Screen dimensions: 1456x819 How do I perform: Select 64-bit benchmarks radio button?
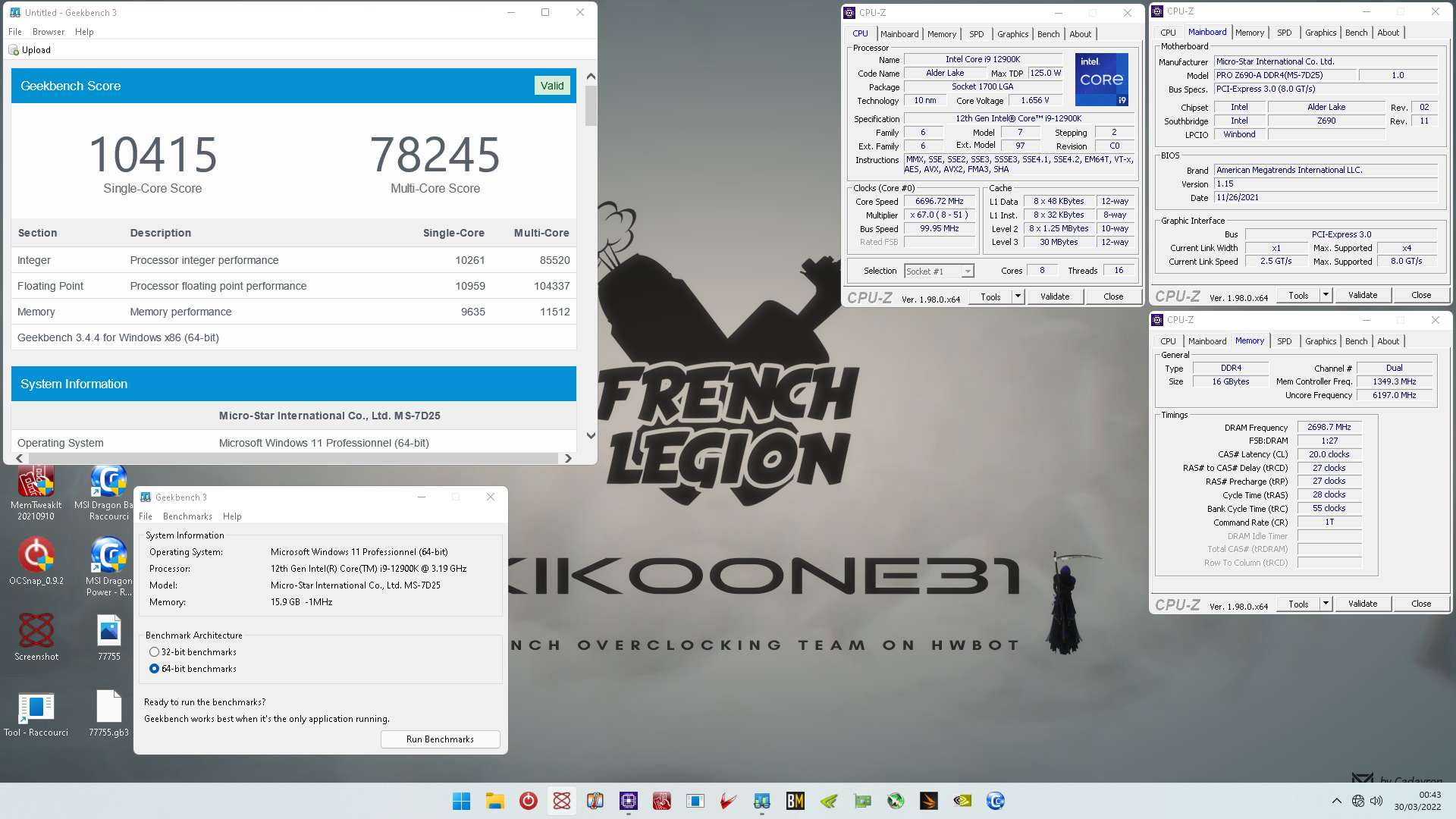tap(155, 668)
